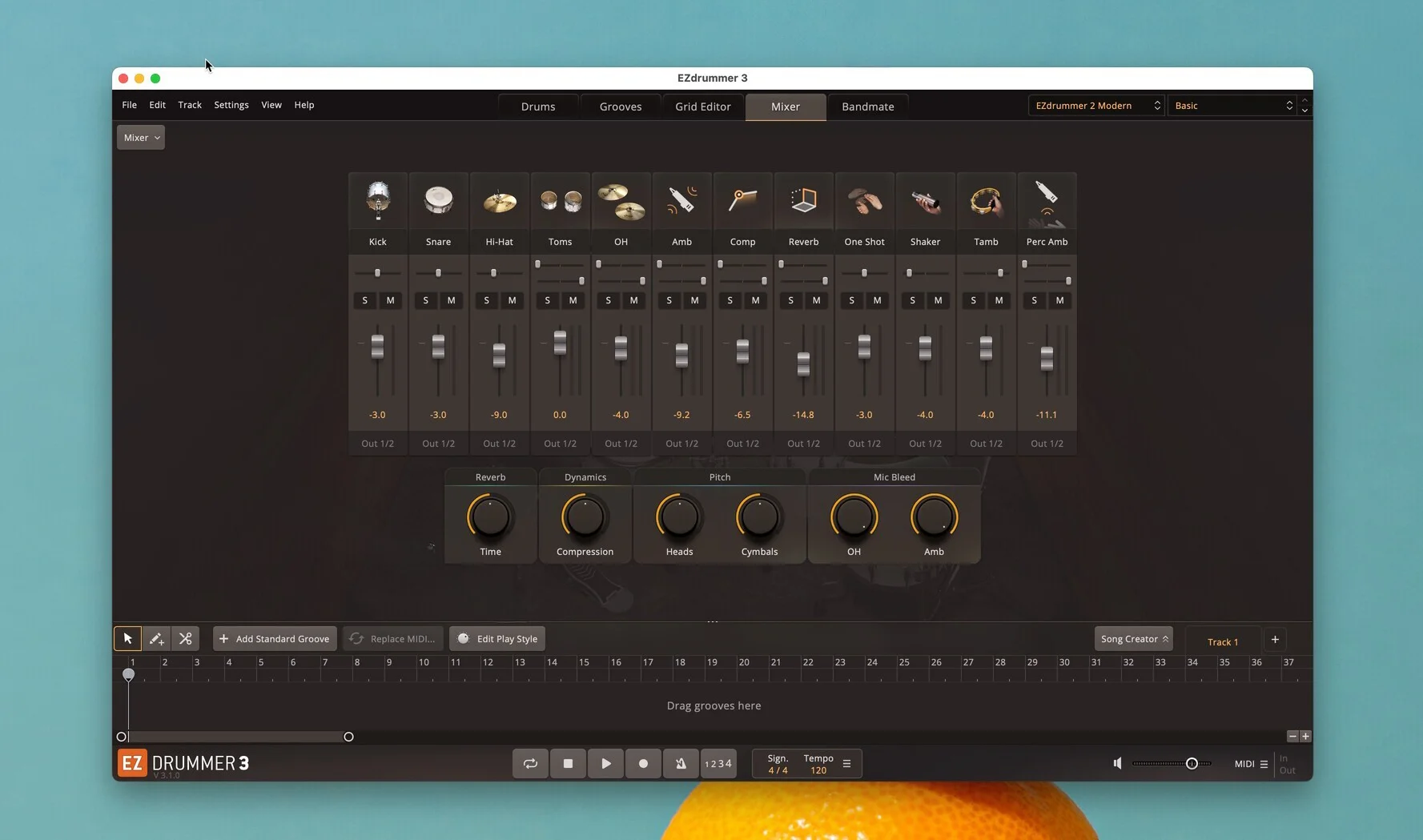
Task: Click the Hi-Hat volume fader
Action: (x=499, y=355)
